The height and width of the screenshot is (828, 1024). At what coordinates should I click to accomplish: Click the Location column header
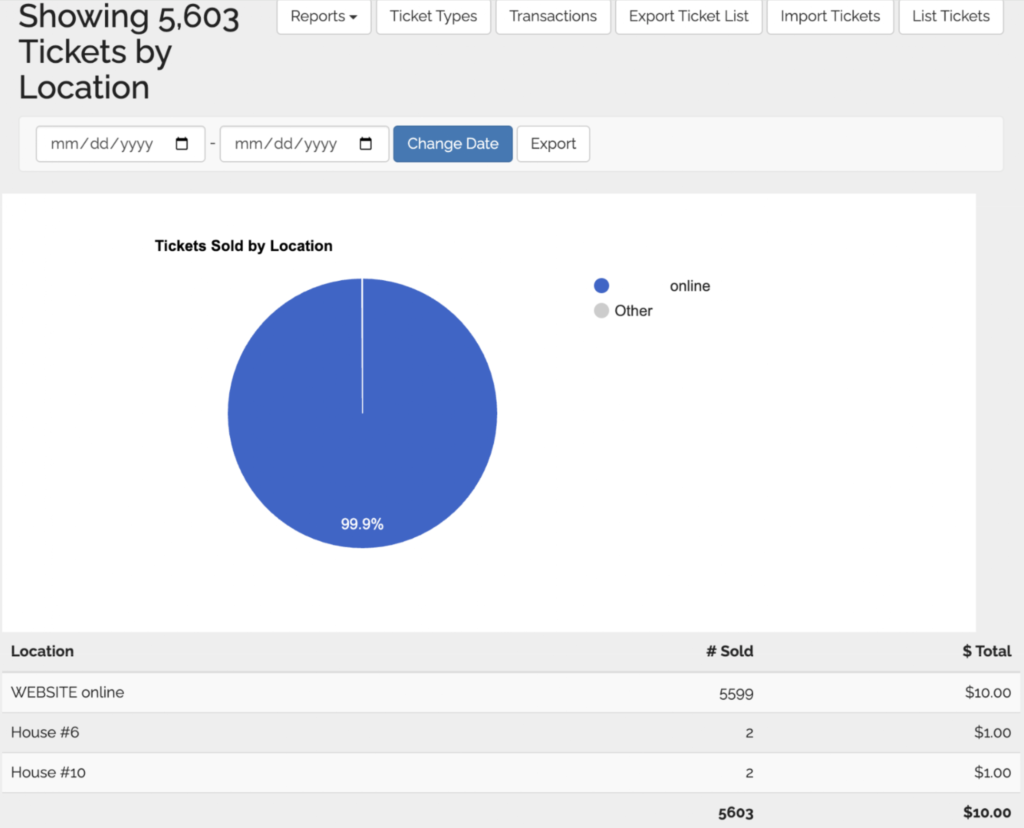pos(42,651)
